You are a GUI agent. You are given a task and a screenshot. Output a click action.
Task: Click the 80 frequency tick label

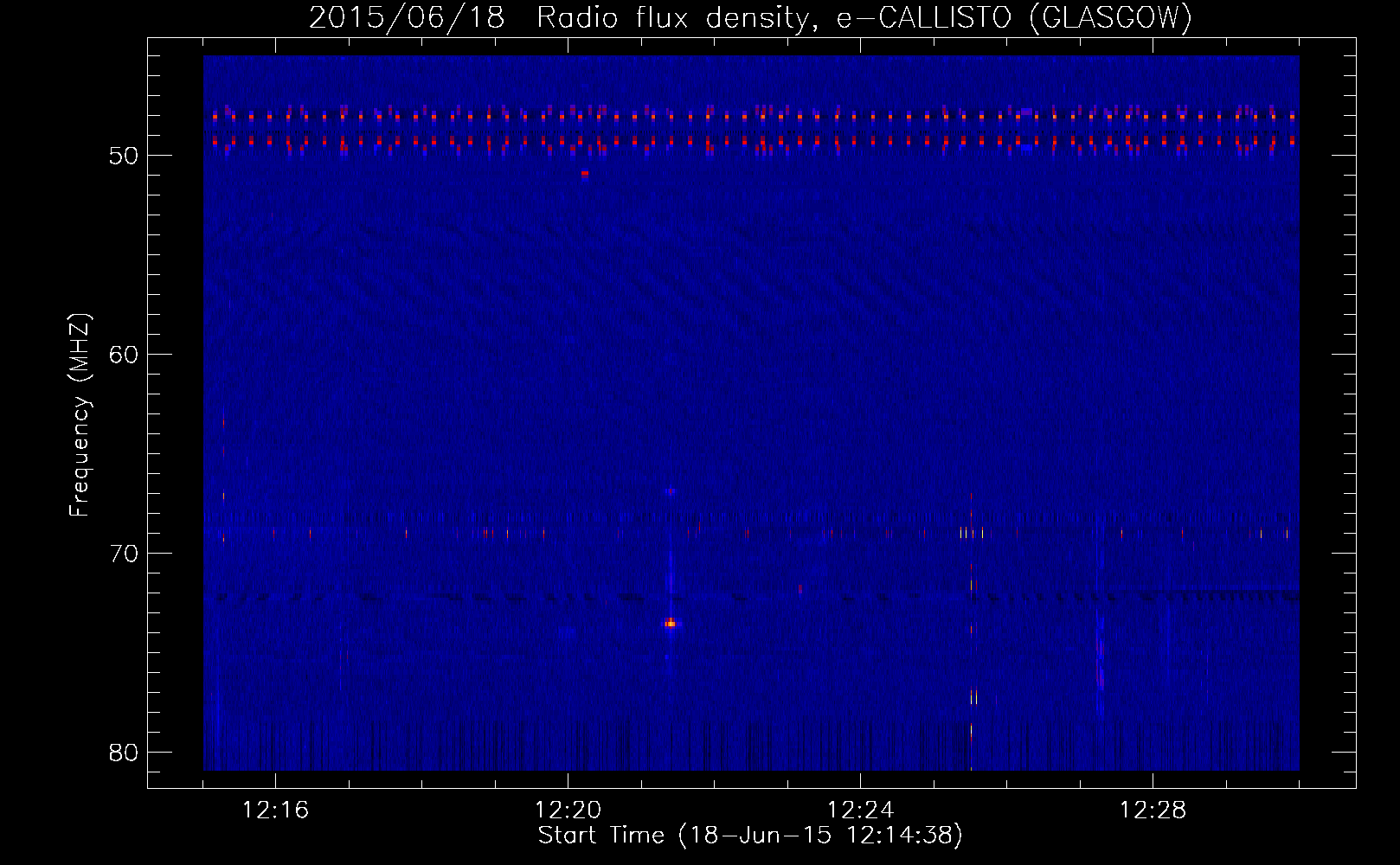(125, 753)
